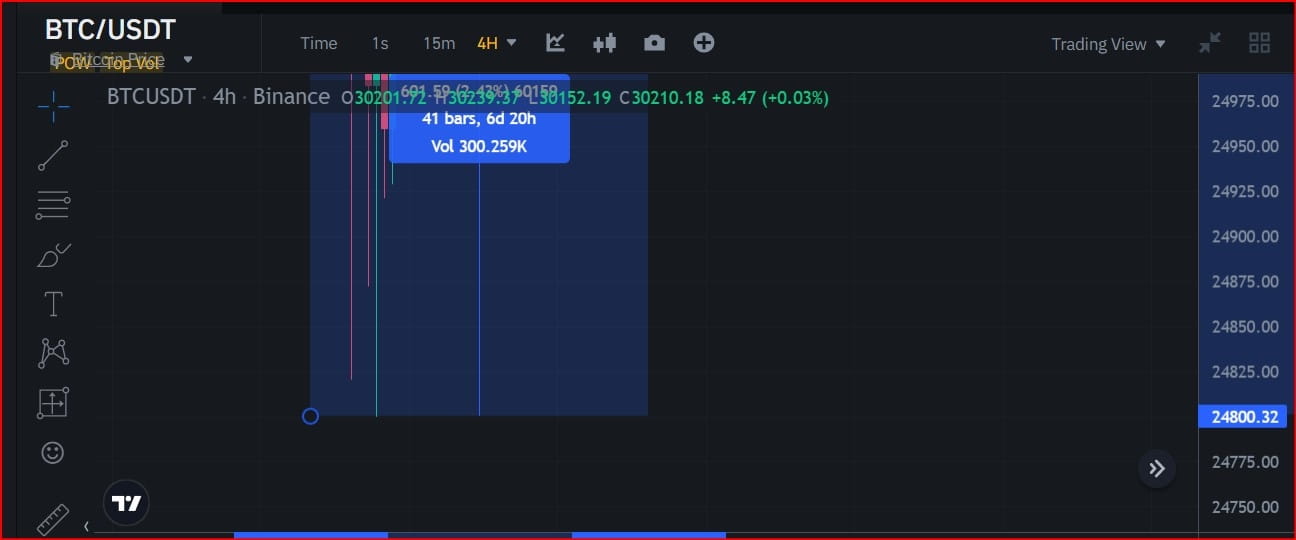Select the crosshair cursor tool
Image resolution: width=1296 pixels, height=540 pixels.
coord(53,105)
